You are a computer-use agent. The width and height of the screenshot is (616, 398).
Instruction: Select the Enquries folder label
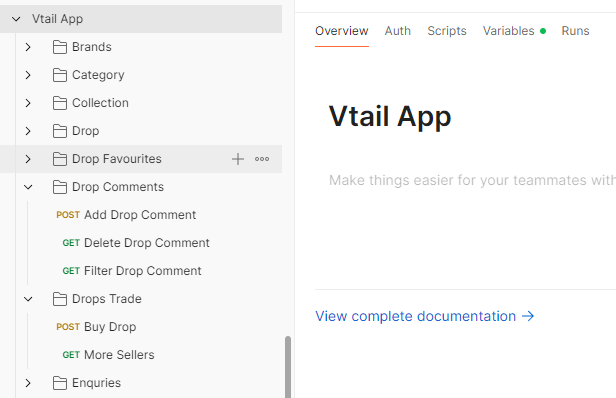click(96, 383)
